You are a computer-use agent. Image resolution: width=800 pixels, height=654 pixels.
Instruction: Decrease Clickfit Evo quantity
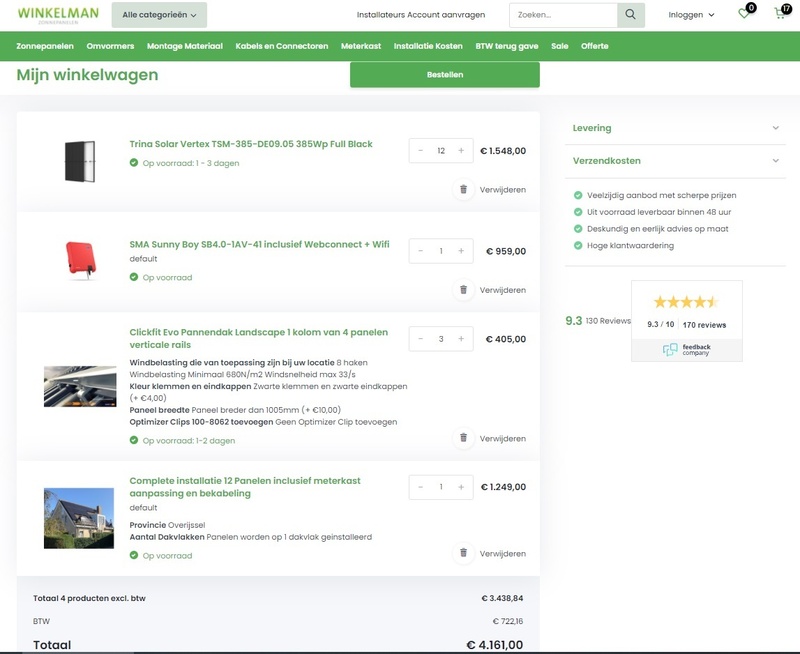point(421,339)
